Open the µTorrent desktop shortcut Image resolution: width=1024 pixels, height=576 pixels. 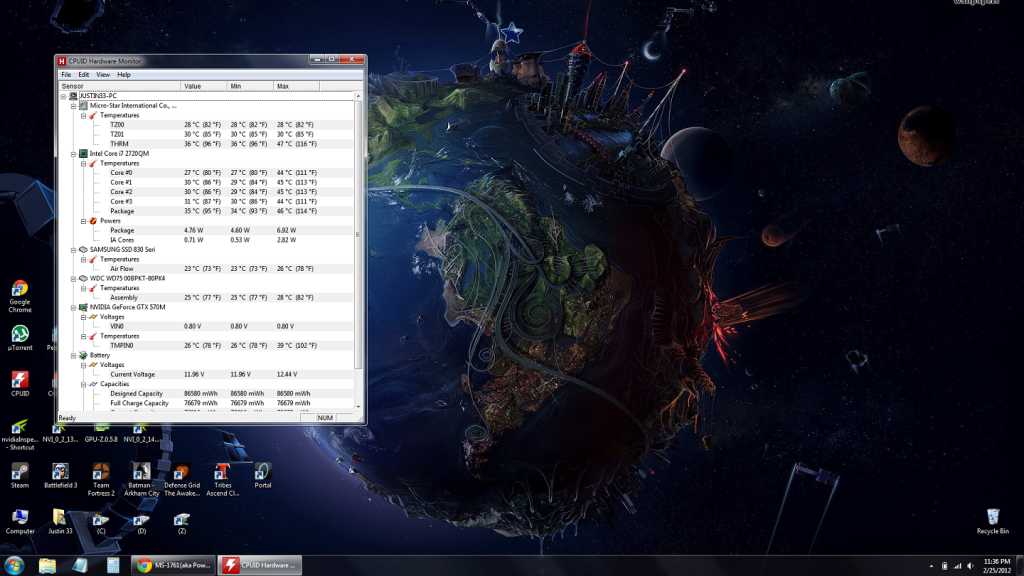pos(20,338)
